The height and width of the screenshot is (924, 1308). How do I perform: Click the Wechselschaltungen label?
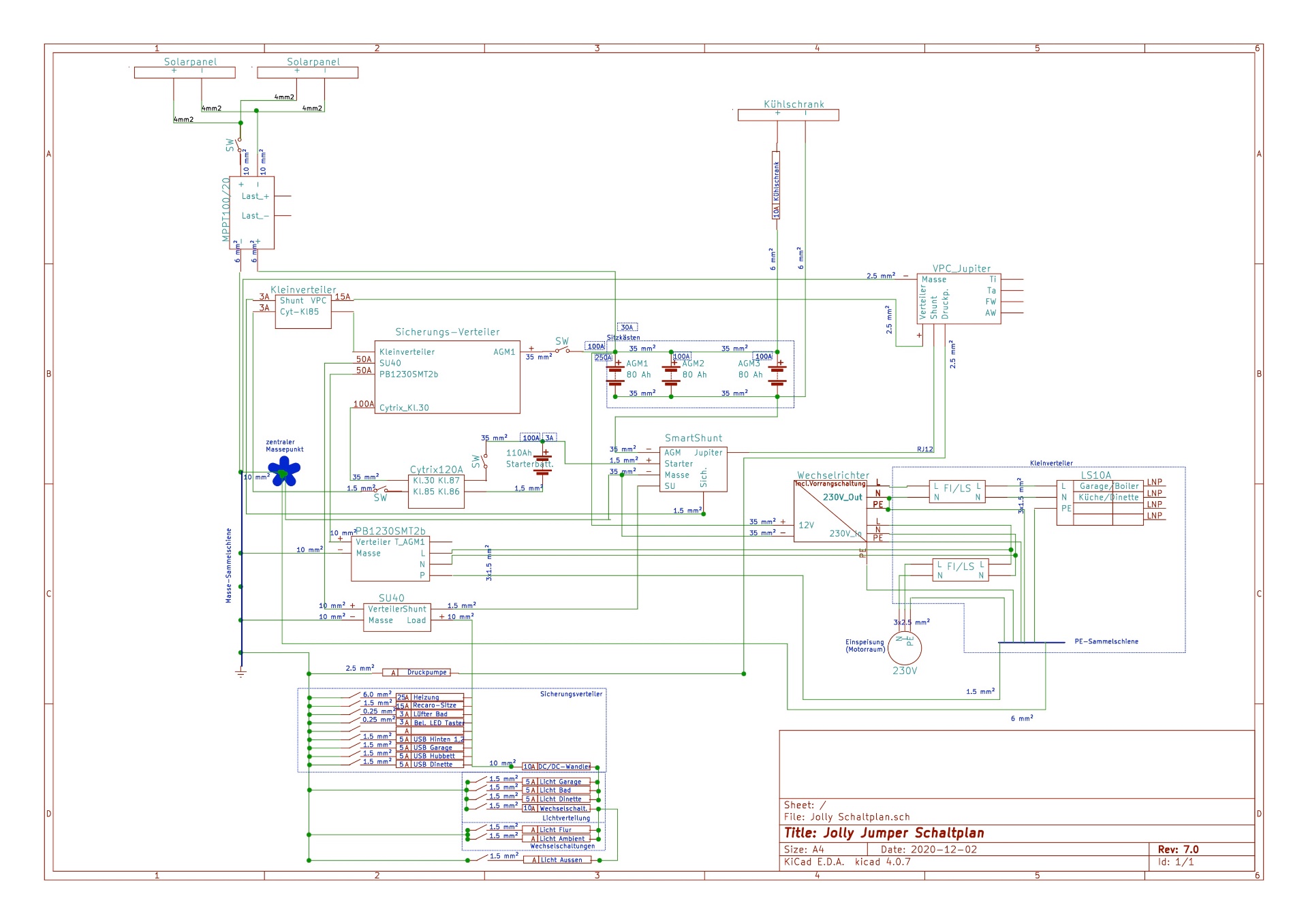pyautogui.click(x=562, y=846)
